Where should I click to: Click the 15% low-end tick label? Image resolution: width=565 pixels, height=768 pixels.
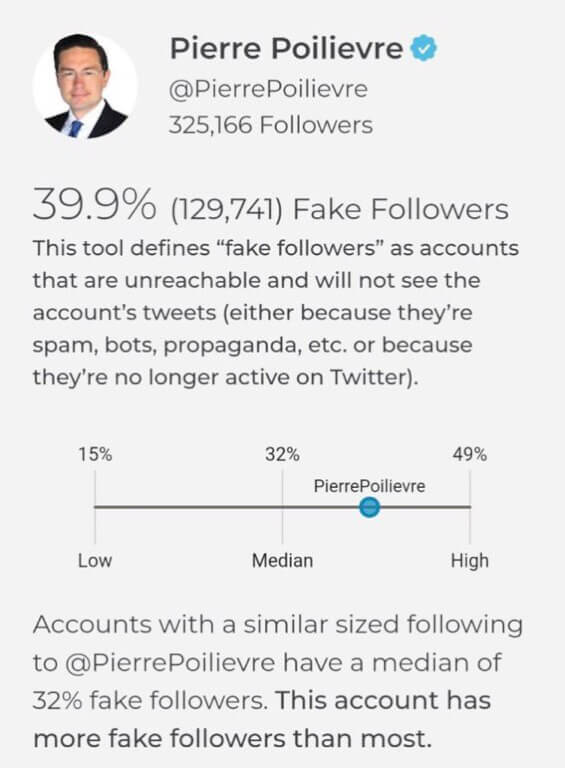[95, 455]
